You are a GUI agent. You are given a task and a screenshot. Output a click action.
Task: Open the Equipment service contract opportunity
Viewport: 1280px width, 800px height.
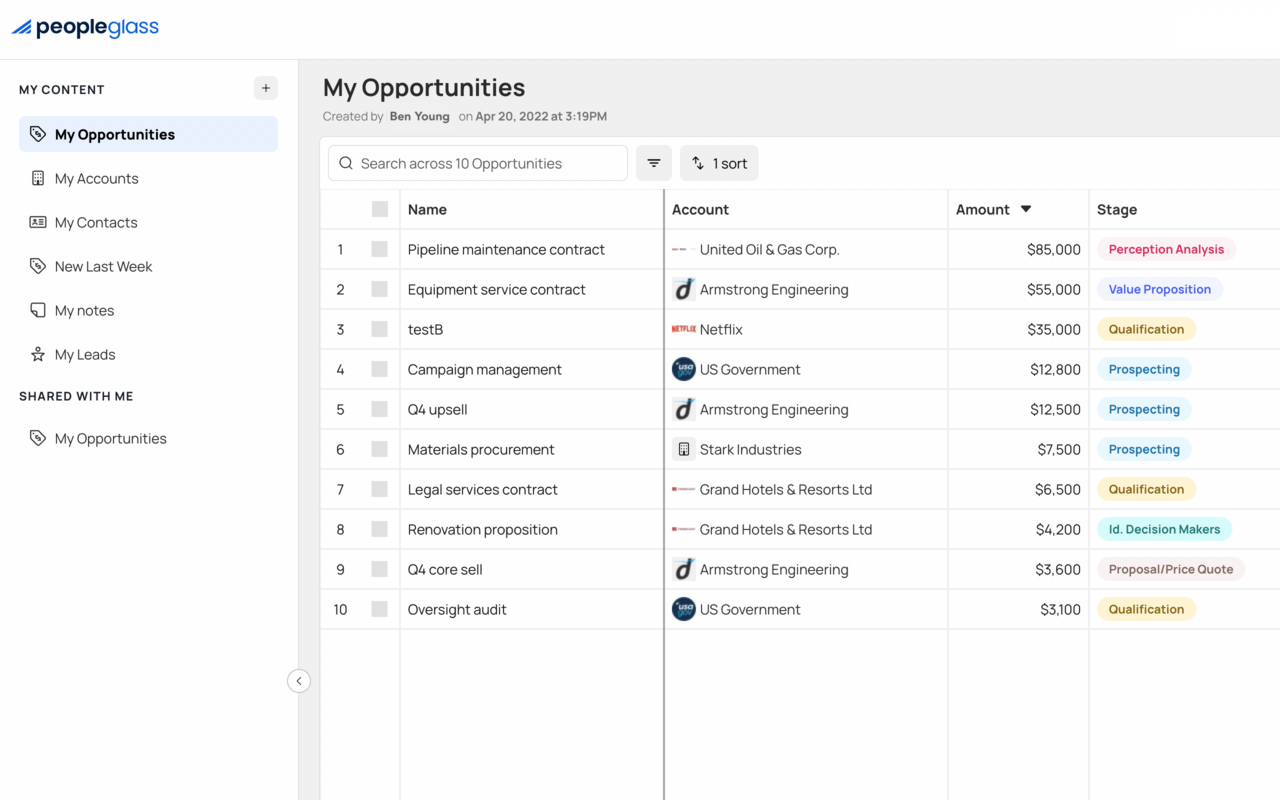[x=496, y=289]
